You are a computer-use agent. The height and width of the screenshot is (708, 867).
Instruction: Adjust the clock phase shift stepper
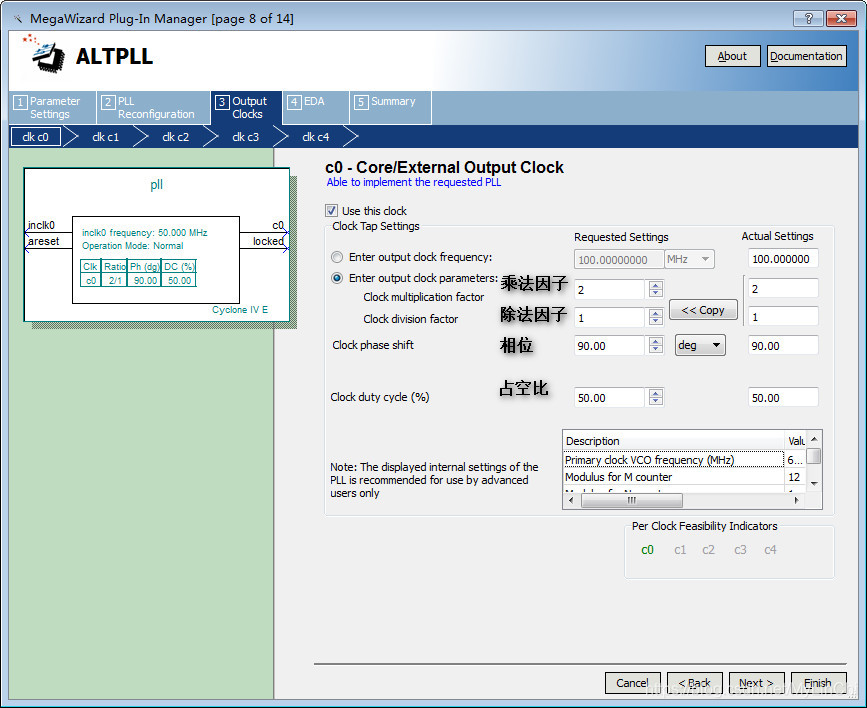[x=656, y=345]
